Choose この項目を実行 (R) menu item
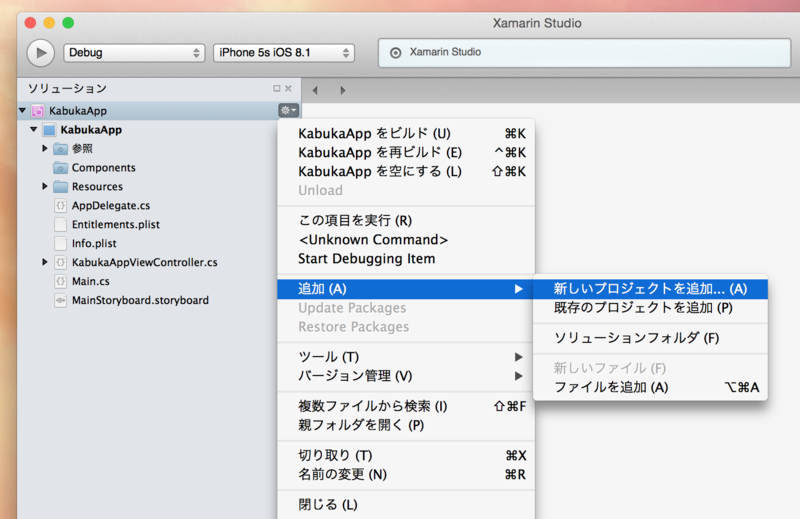This screenshot has width=800, height=519. pyautogui.click(x=406, y=220)
